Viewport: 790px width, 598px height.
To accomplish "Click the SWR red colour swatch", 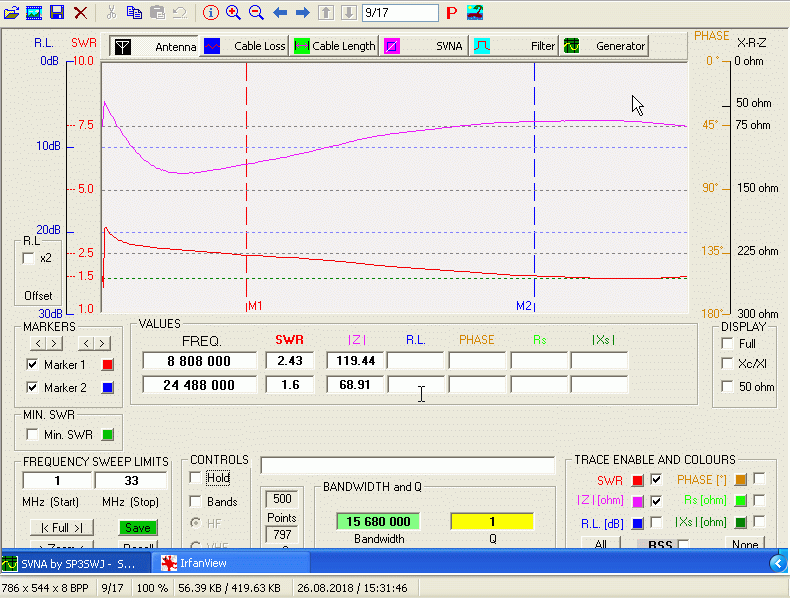I will pos(637,480).
